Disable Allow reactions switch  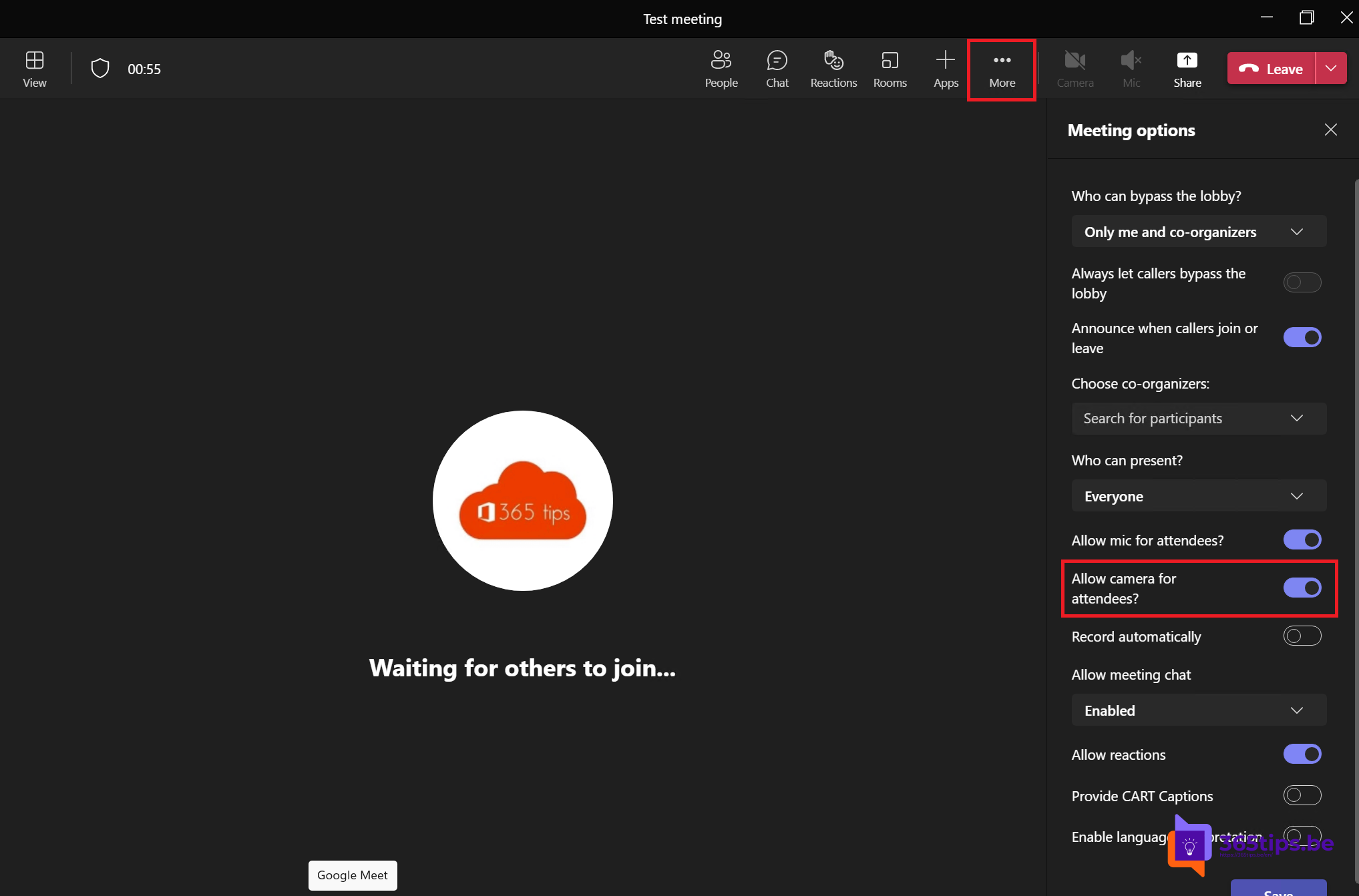1302,754
